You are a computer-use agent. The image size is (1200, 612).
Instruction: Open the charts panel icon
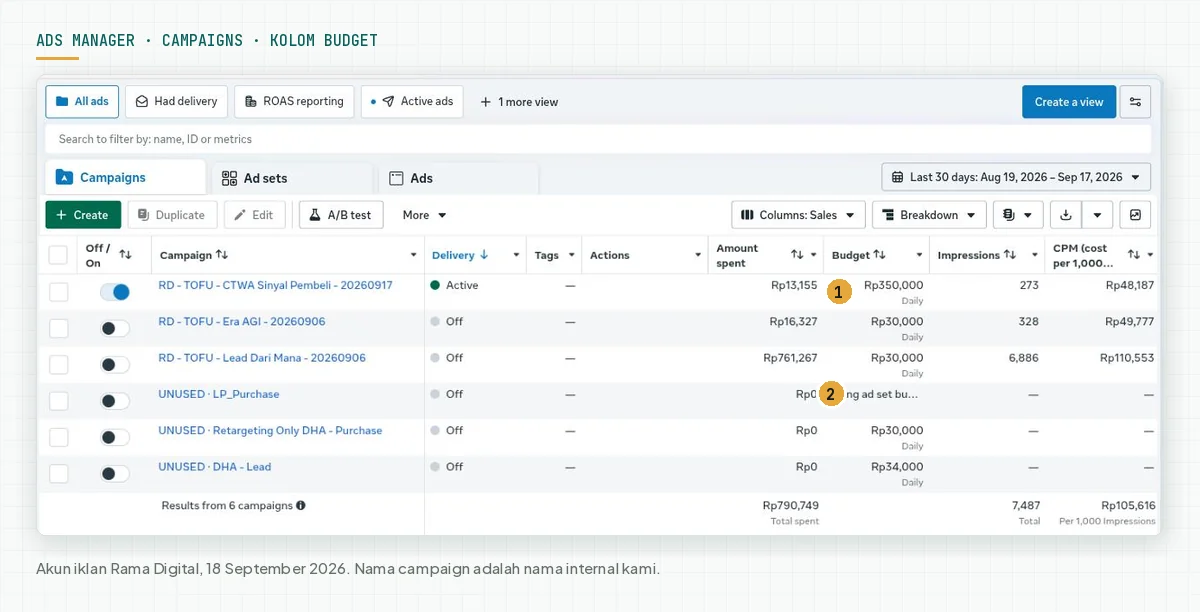(x=1135, y=215)
